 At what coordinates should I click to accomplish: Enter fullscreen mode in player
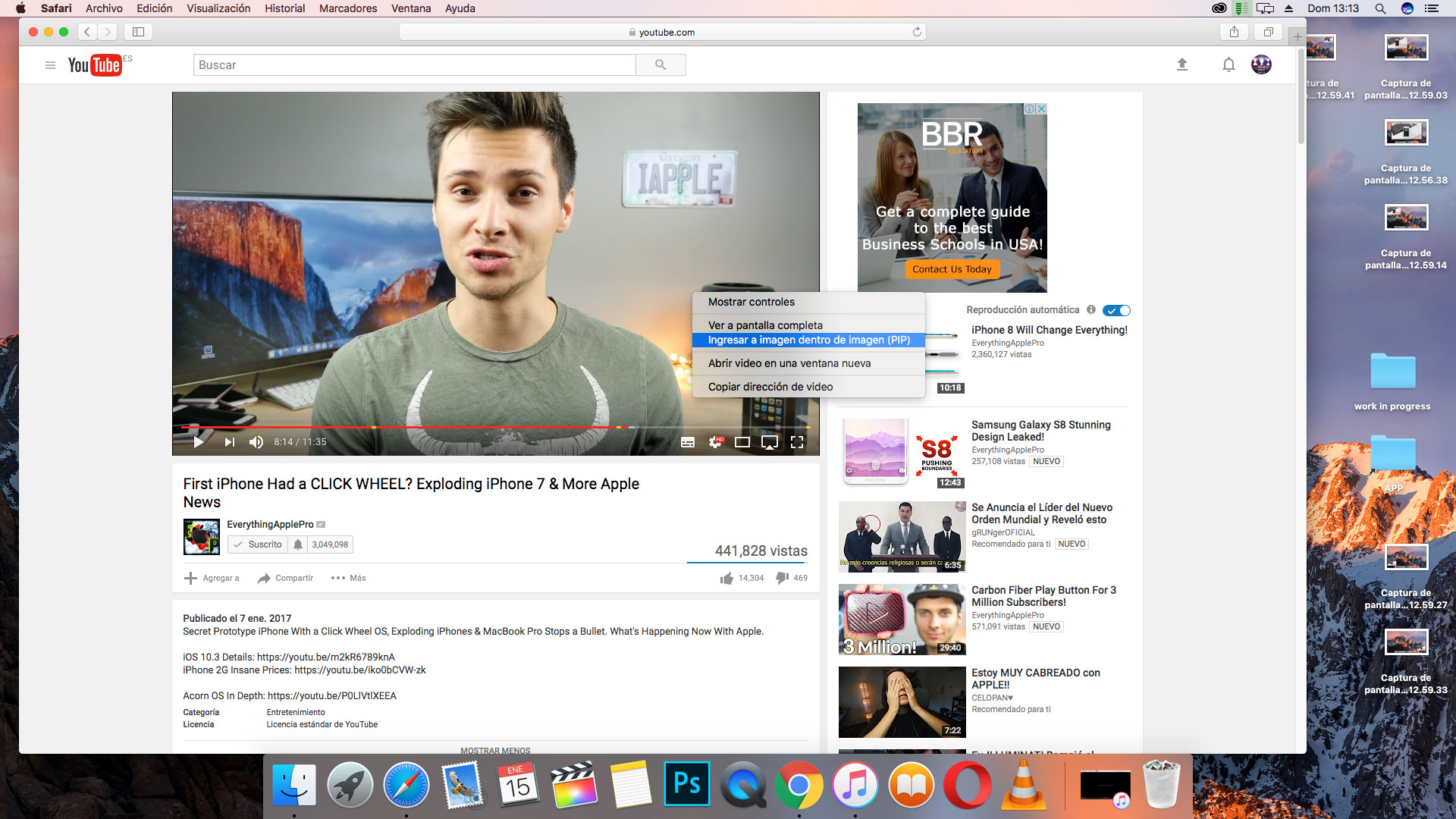797,442
